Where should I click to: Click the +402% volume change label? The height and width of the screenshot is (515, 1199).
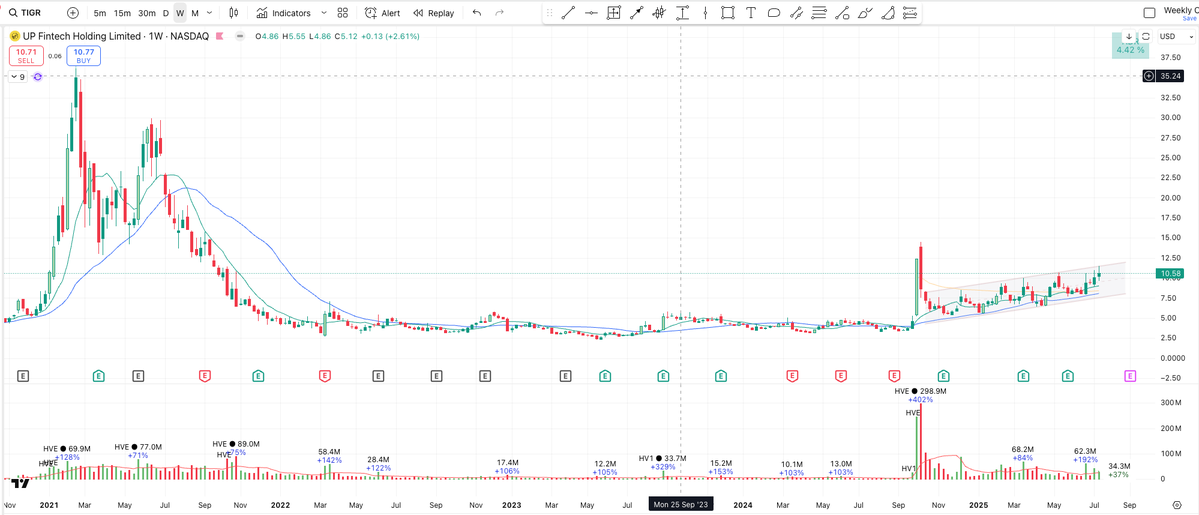[920, 399]
